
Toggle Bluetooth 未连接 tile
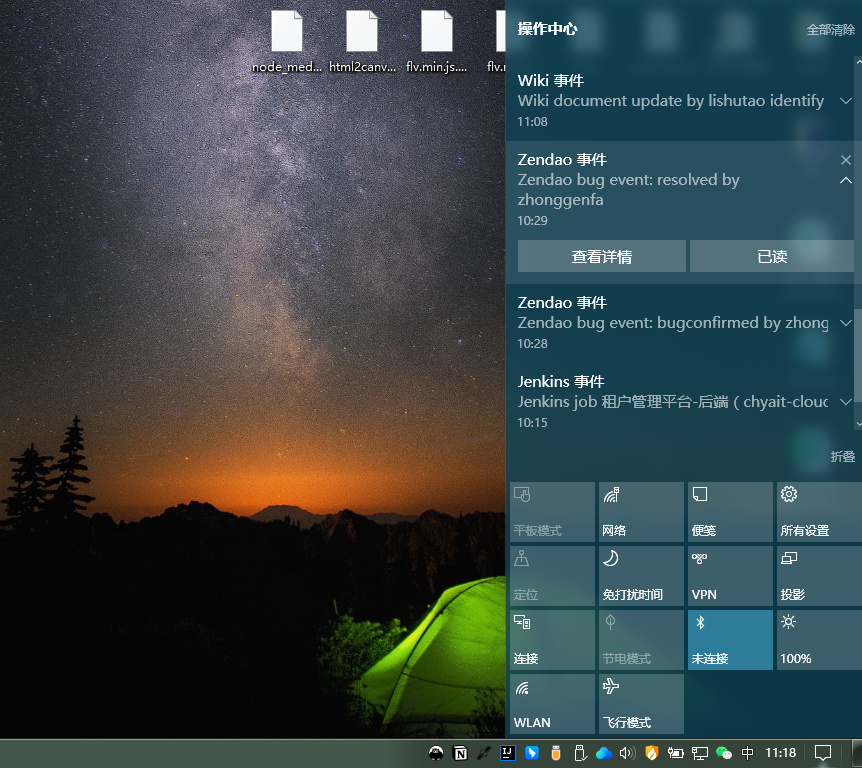pos(730,639)
